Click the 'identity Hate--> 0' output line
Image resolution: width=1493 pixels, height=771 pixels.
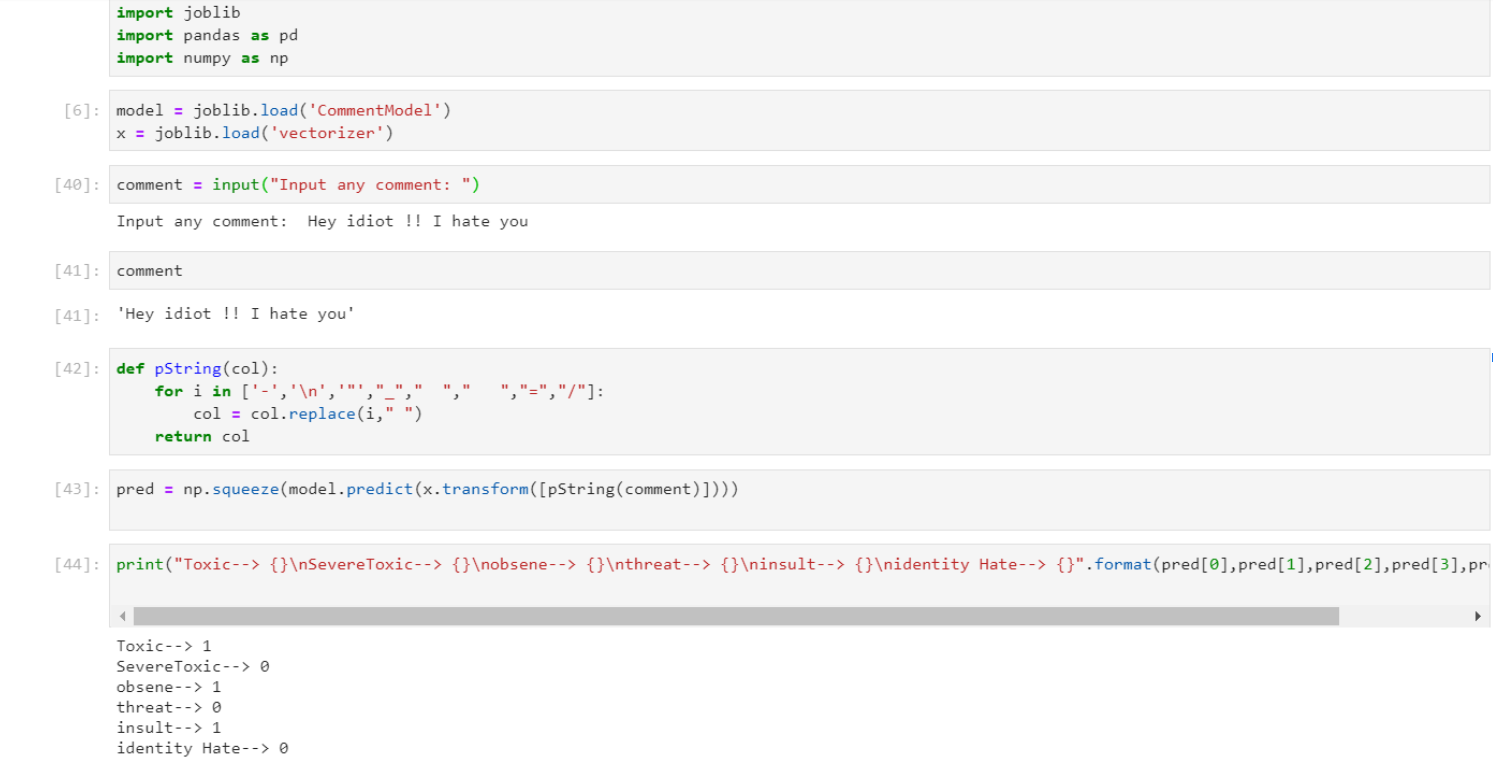203,748
